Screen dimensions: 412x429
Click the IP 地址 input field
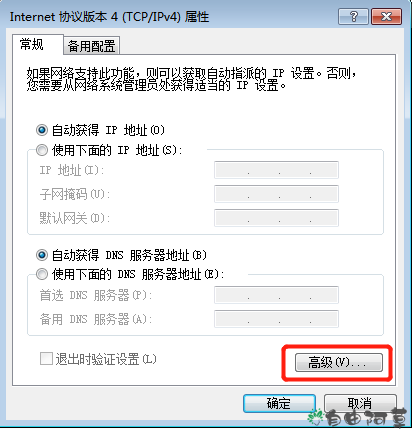click(276, 170)
